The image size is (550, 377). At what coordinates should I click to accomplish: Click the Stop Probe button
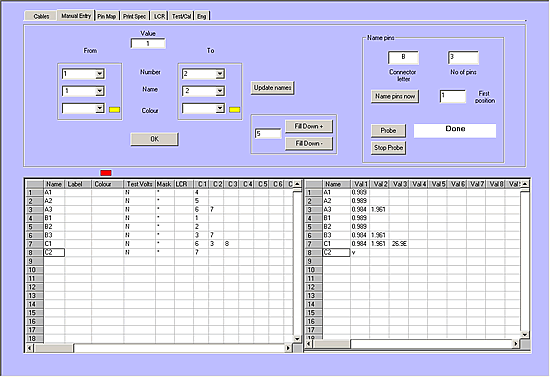pyautogui.click(x=388, y=148)
